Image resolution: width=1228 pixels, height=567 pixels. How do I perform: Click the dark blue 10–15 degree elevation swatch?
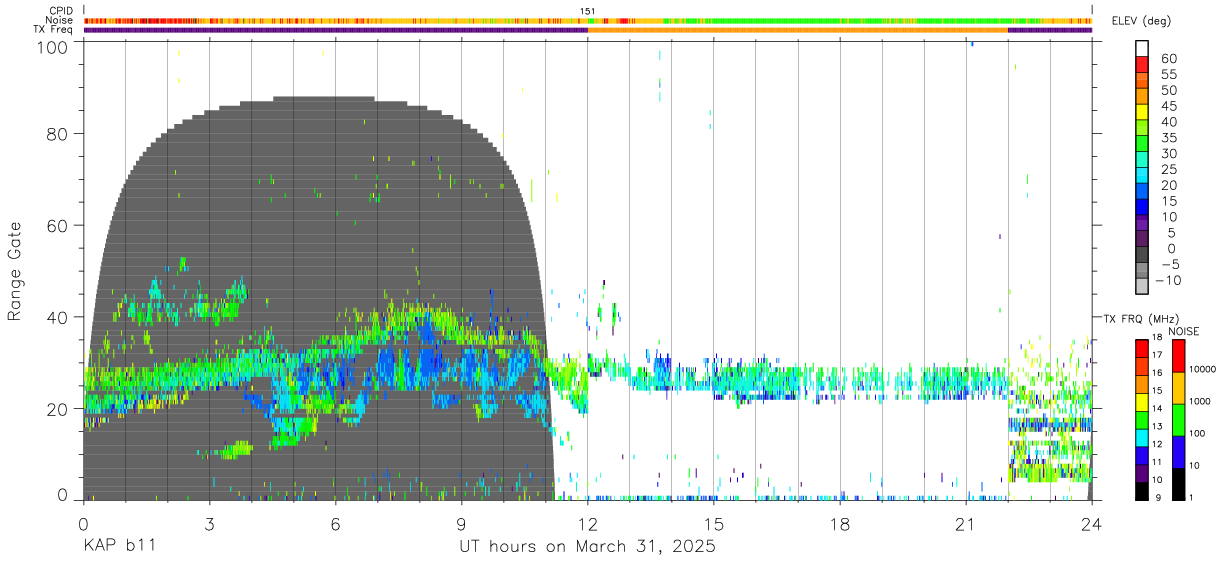click(x=1142, y=208)
